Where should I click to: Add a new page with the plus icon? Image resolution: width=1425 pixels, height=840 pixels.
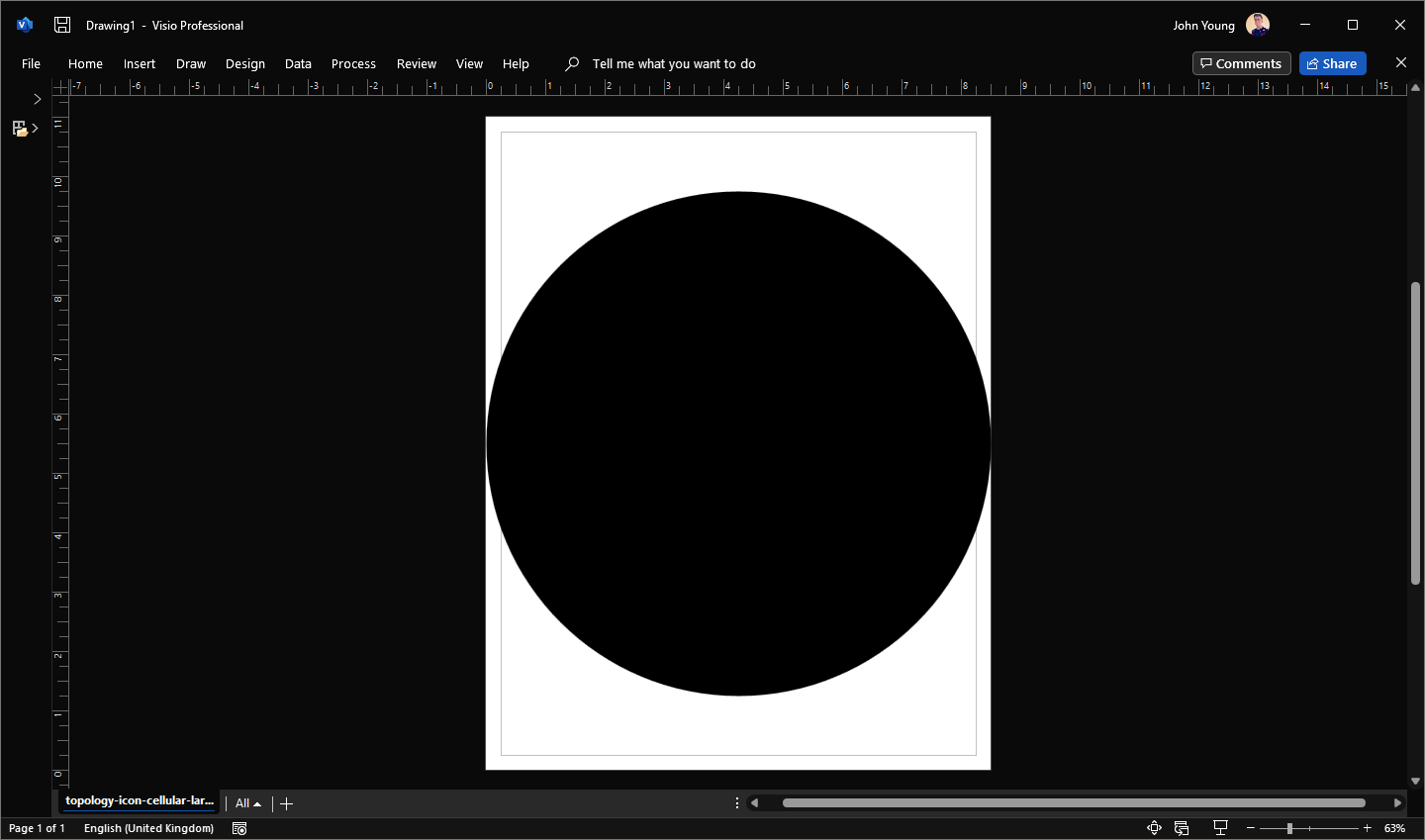(287, 803)
